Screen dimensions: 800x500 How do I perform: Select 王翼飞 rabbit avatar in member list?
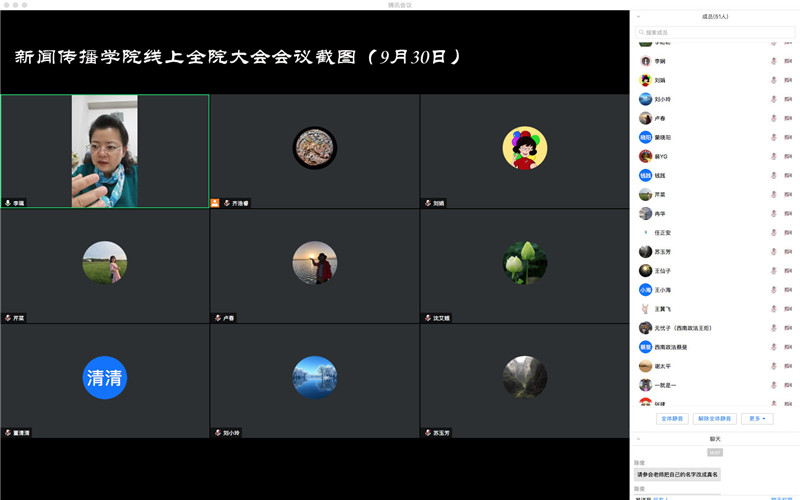coord(645,309)
